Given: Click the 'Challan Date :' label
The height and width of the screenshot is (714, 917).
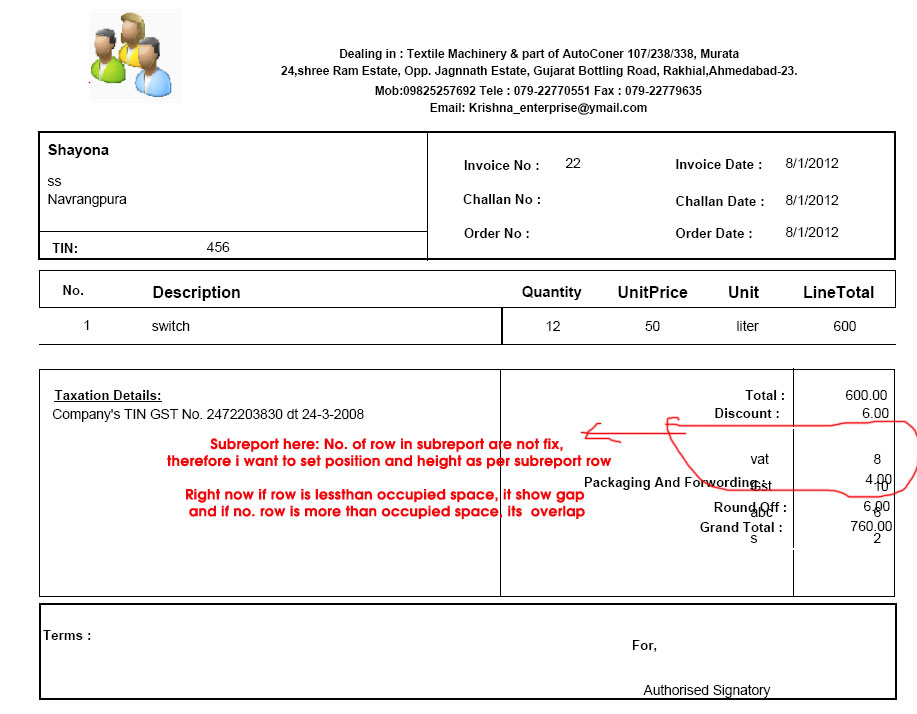Looking at the screenshot, I should coord(720,202).
